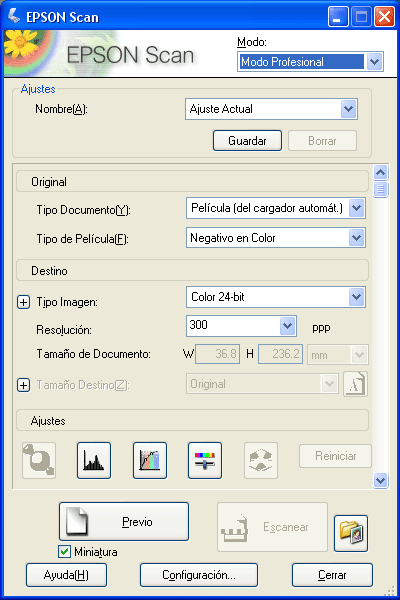Screen dimensions: 400x600
Task: Click the settings panel scroll down arrow
Action: (x=380, y=480)
